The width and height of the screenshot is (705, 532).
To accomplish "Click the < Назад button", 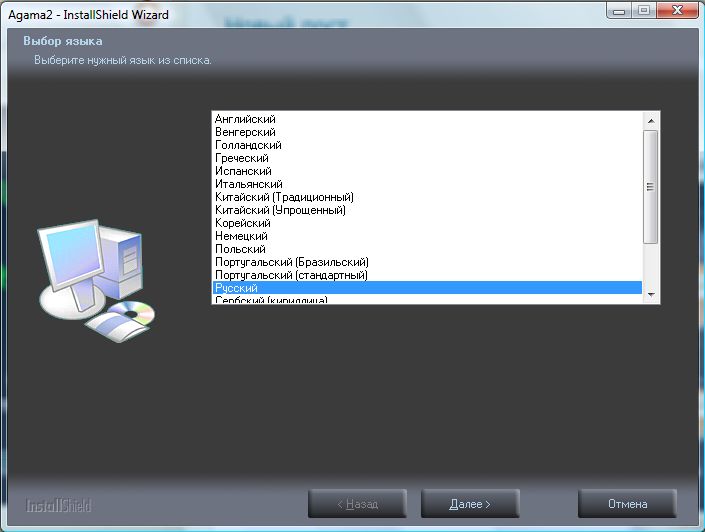I will 357,504.
